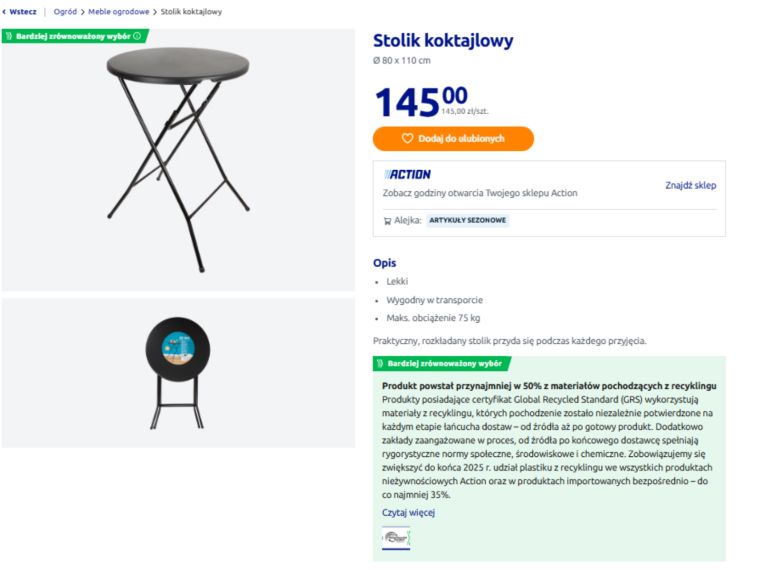Screen dimensions: 760x570
Task: Click the GRS certificate logo
Action: pos(396,538)
